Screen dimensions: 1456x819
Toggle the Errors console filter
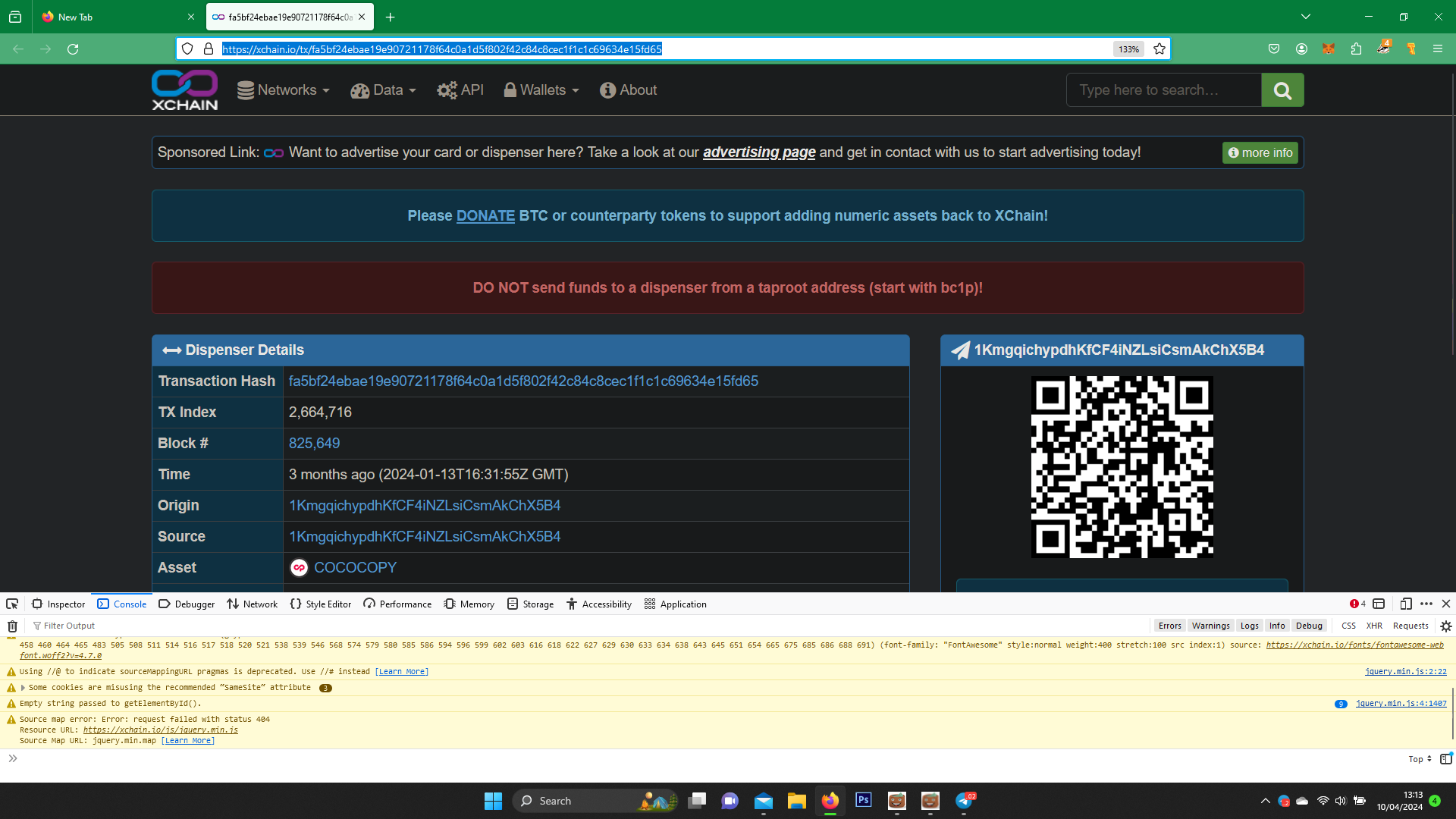(1169, 626)
